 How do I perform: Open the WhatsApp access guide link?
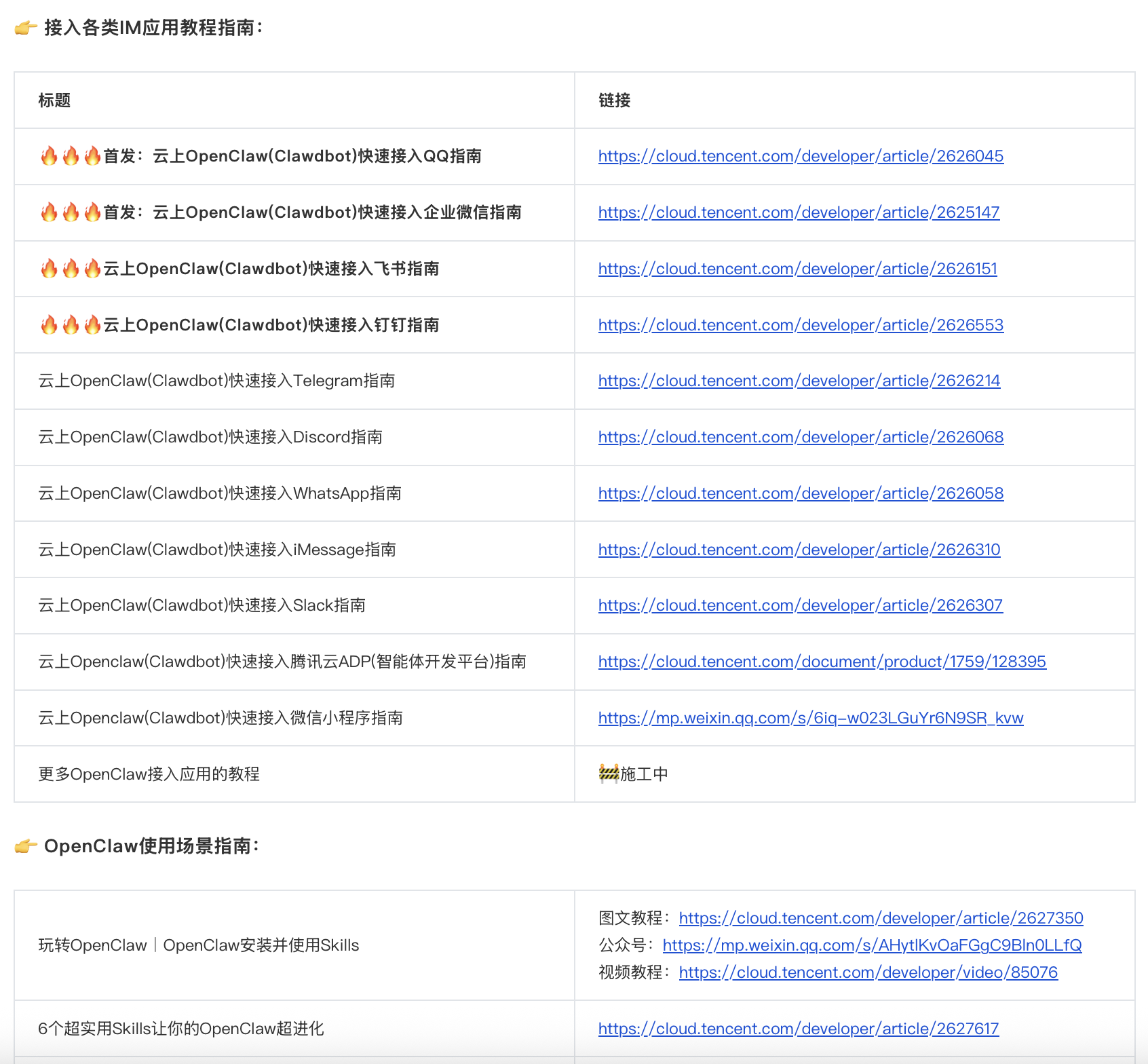pos(801,493)
